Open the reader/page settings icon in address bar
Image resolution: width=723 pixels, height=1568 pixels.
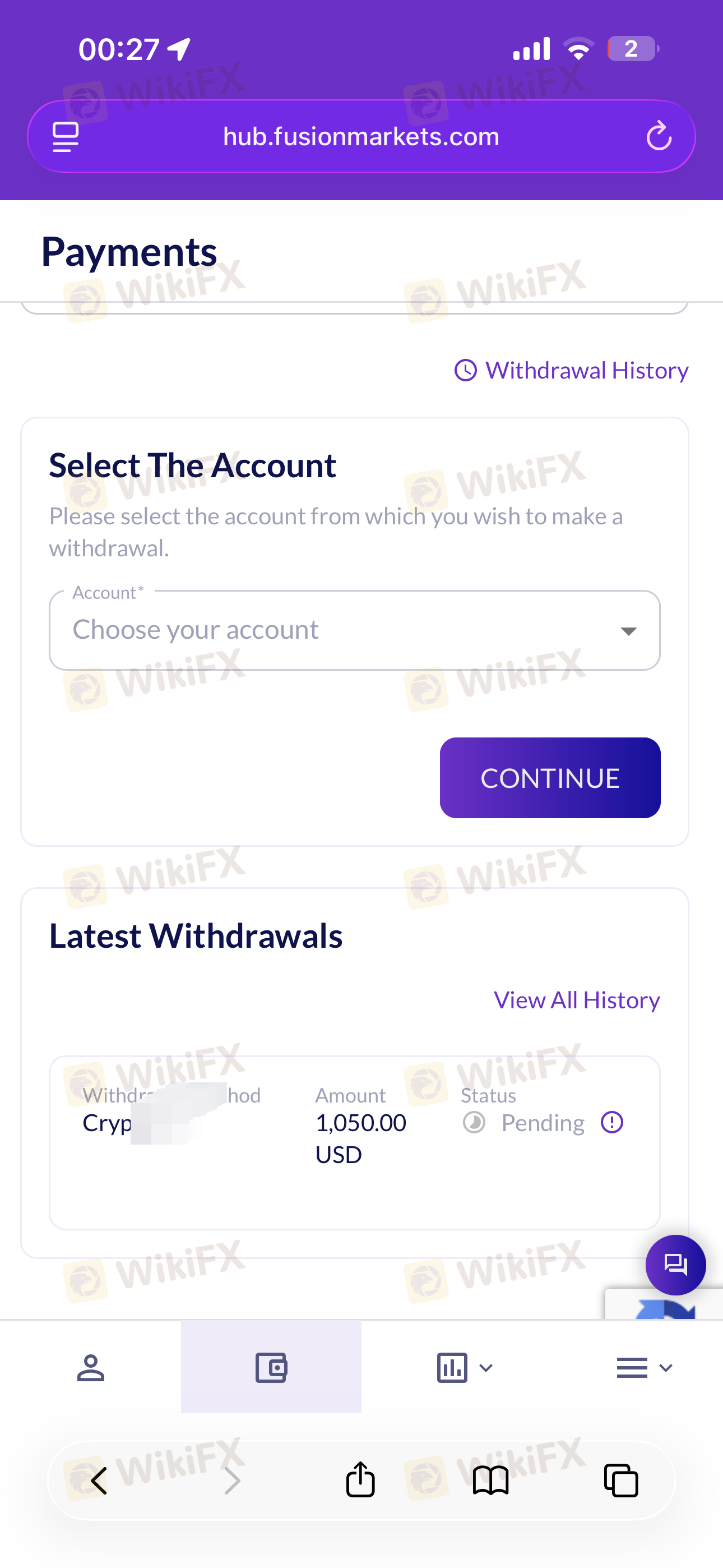tap(66, 137)
